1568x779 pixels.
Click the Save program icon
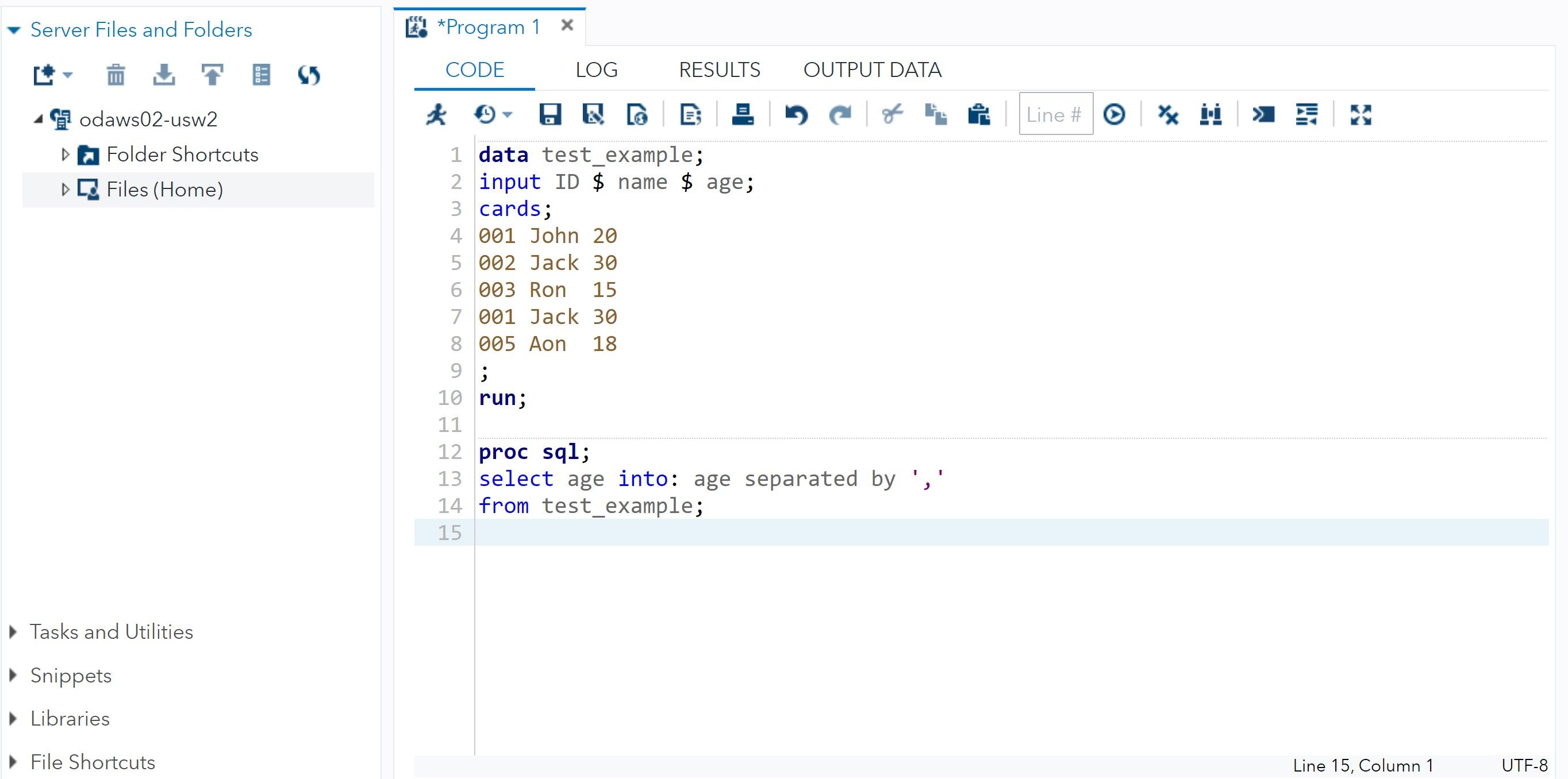click(x=552, y=113)
